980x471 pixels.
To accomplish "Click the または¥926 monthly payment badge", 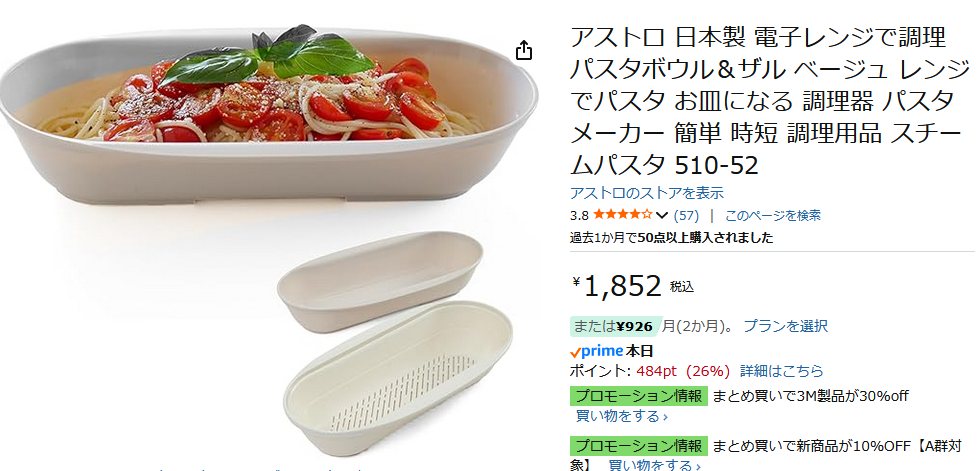I will (x=614, y=326).
